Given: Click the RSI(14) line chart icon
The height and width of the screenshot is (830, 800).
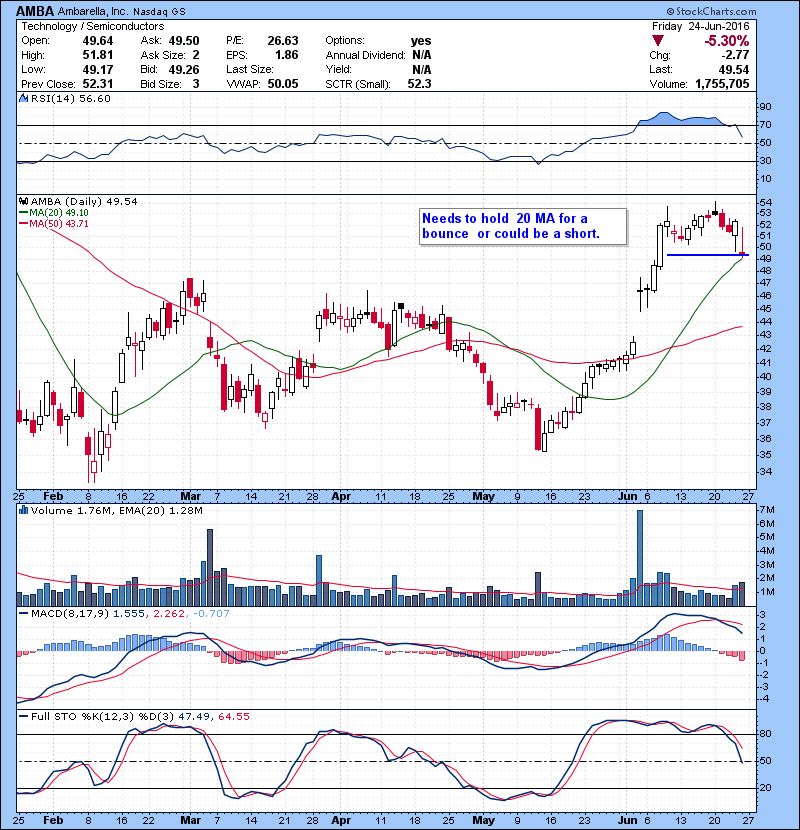Looking at the screenshot, I should pos(24,98).
